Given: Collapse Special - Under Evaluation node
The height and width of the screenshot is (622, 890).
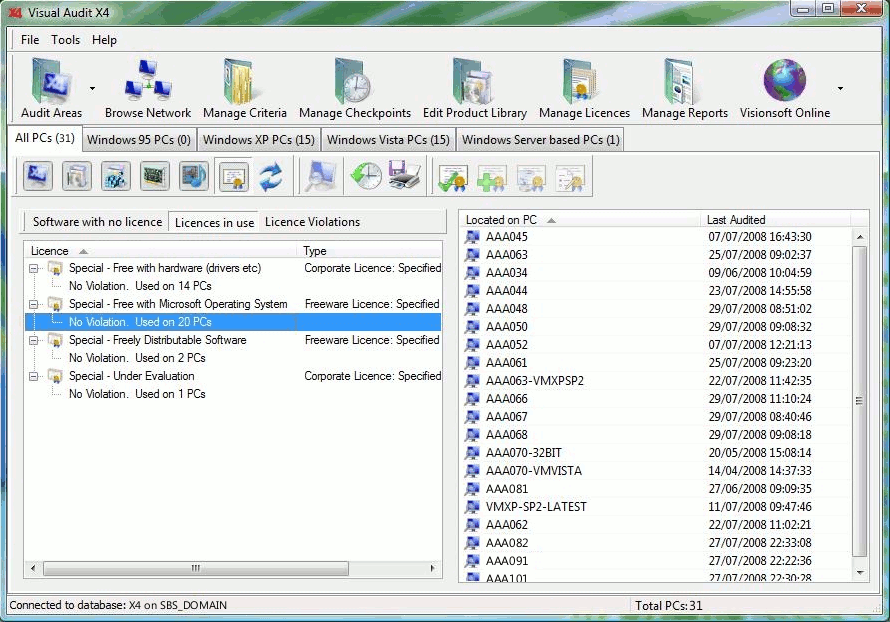Looking at the screenshot, I should pos(33,376).
